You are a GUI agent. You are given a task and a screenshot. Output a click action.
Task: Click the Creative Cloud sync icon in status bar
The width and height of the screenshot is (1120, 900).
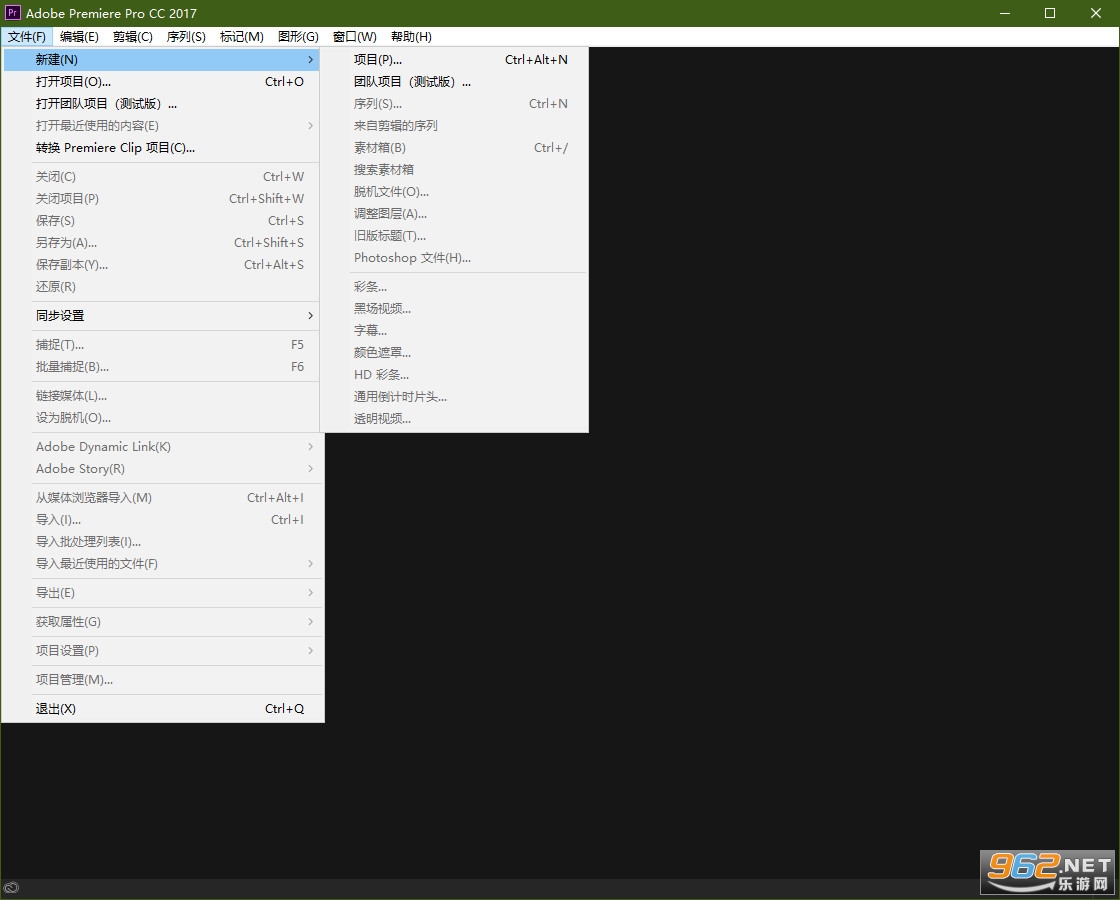[x=10, y=889]
